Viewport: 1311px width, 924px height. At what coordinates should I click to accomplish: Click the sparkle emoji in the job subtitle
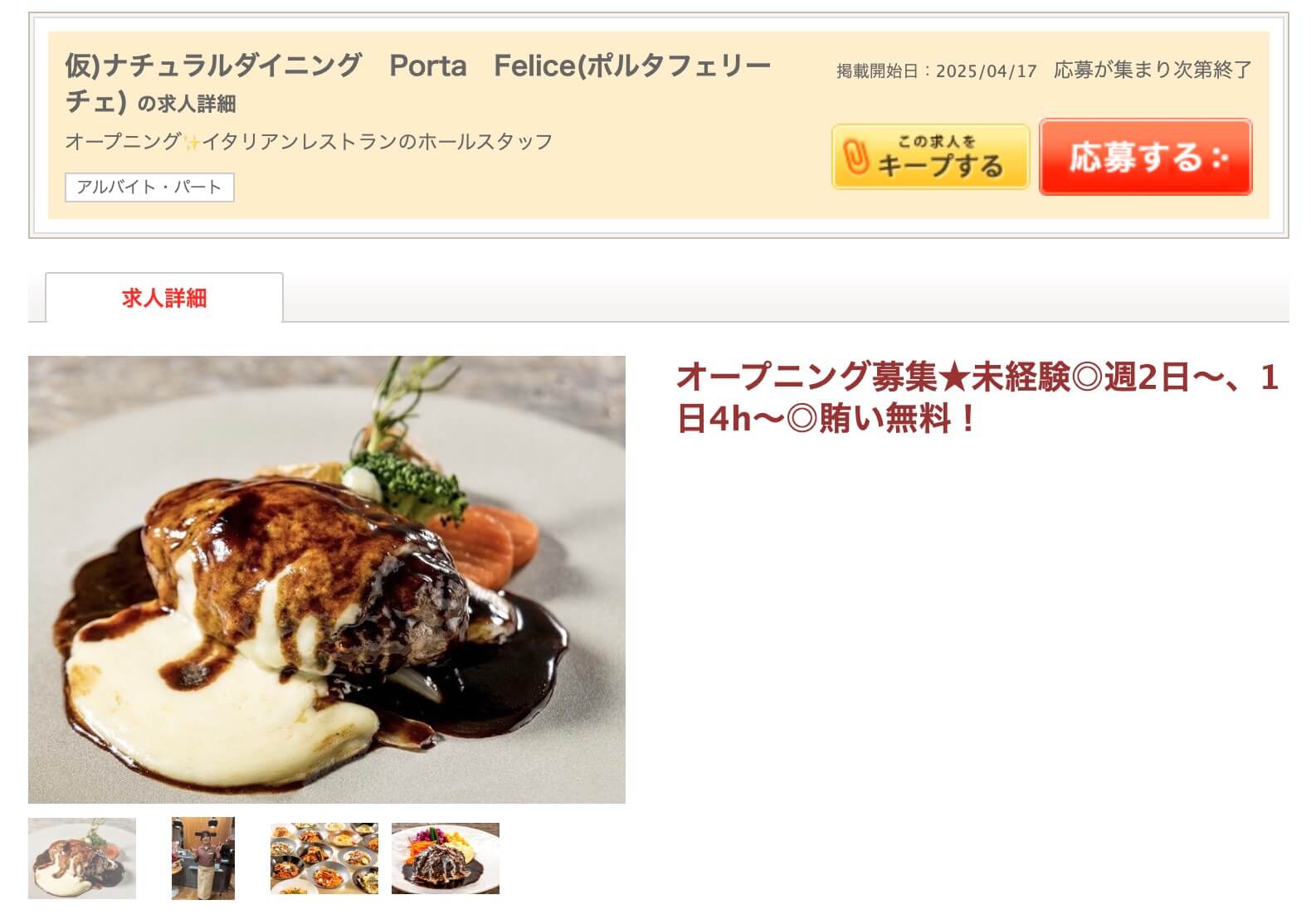(192, 142)
